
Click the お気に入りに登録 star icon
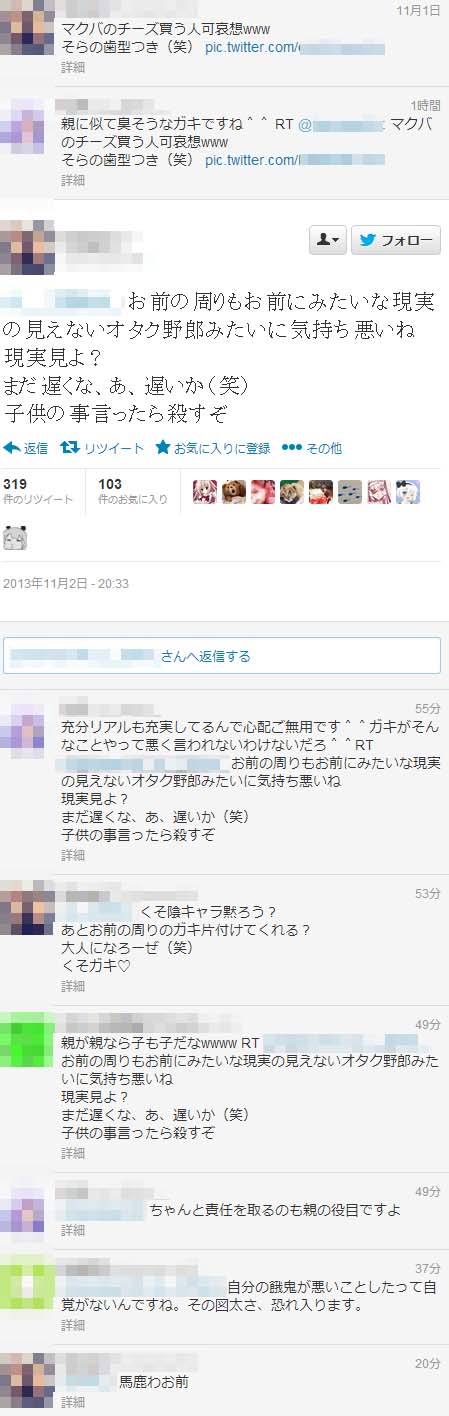click(162, 448)
